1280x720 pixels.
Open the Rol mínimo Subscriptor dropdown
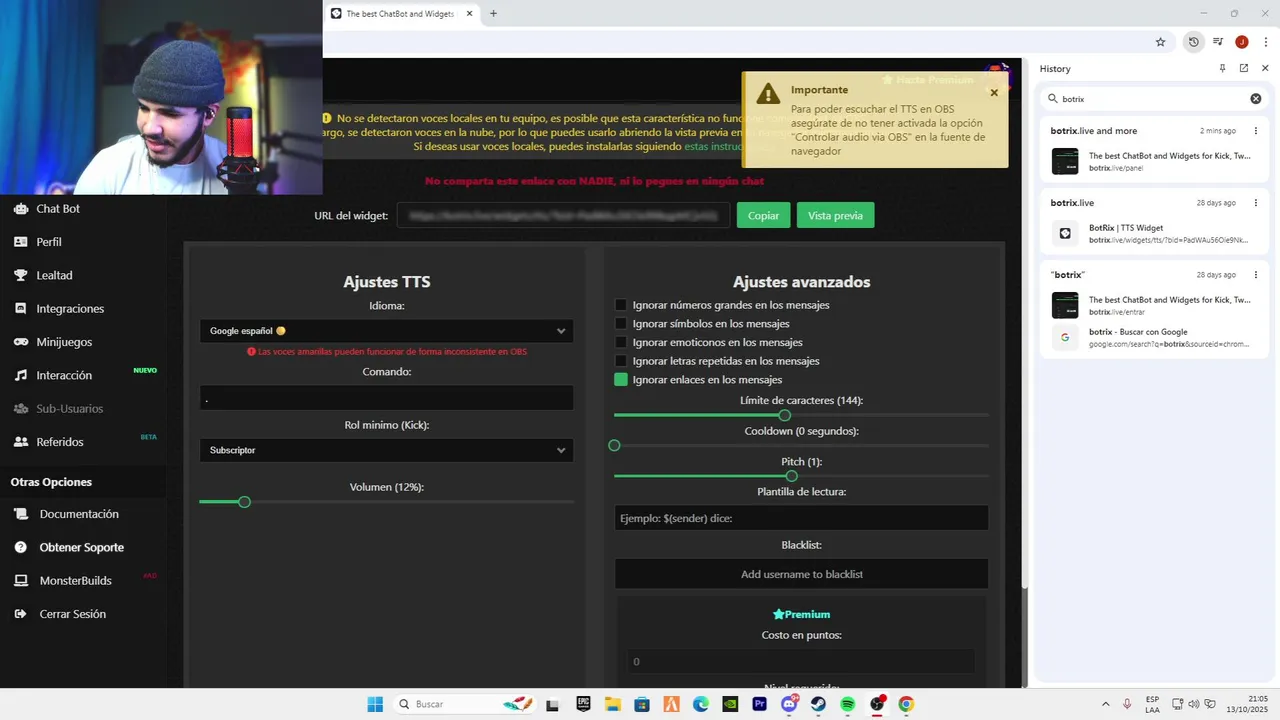pos(386,451)
